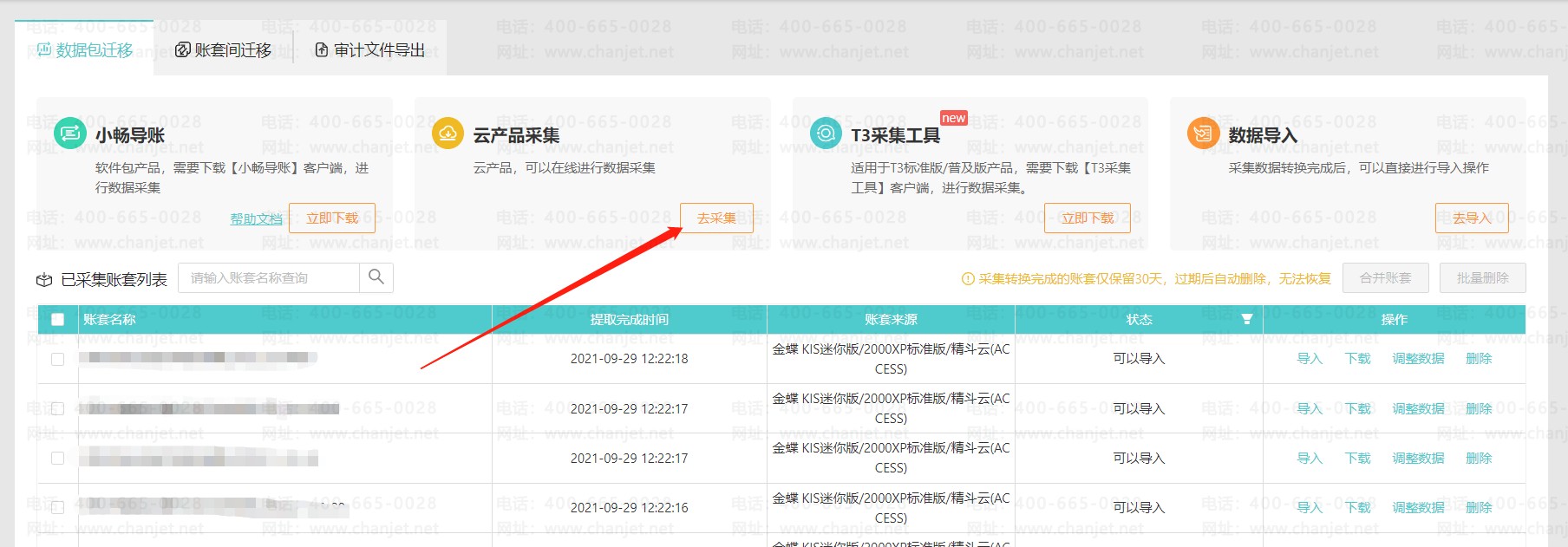Image resolution: width=1568 pixels, height=547 pixels.
Task: Select the time 2021-09-29 12:22:18
Action: pyautogui.click(x=630, y=359)
